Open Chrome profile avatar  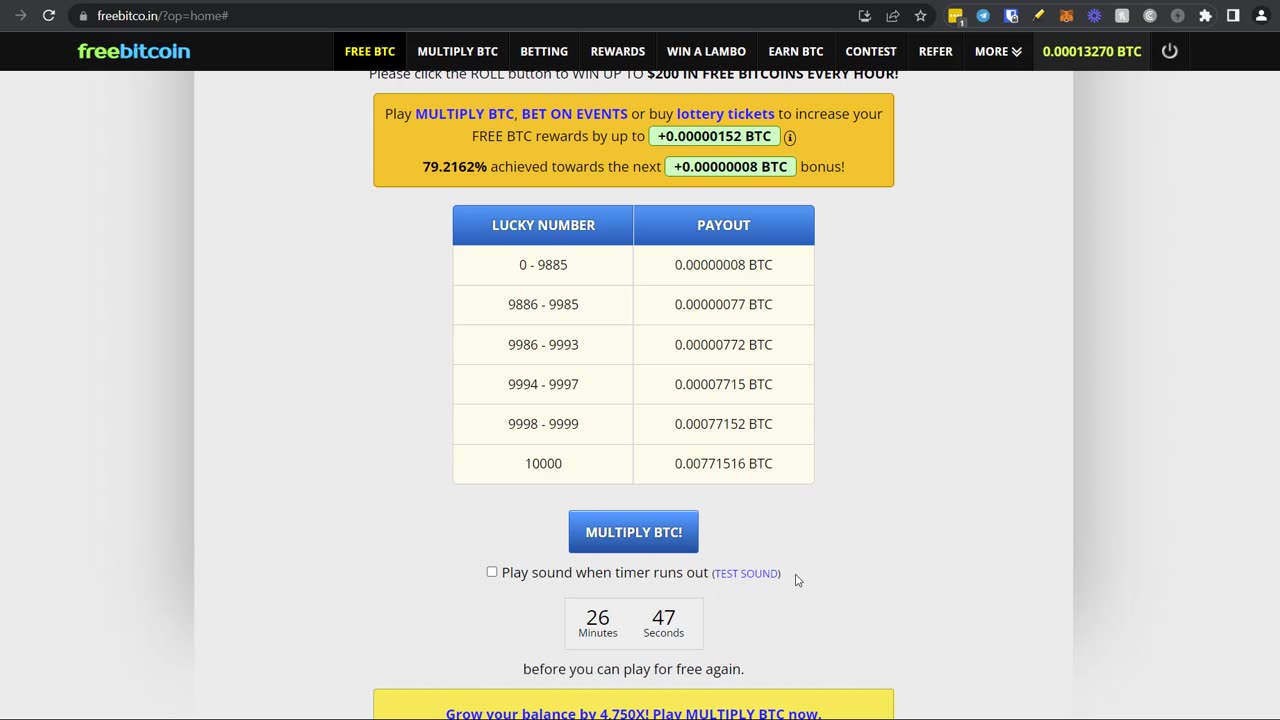click(x=1261, y=16)
